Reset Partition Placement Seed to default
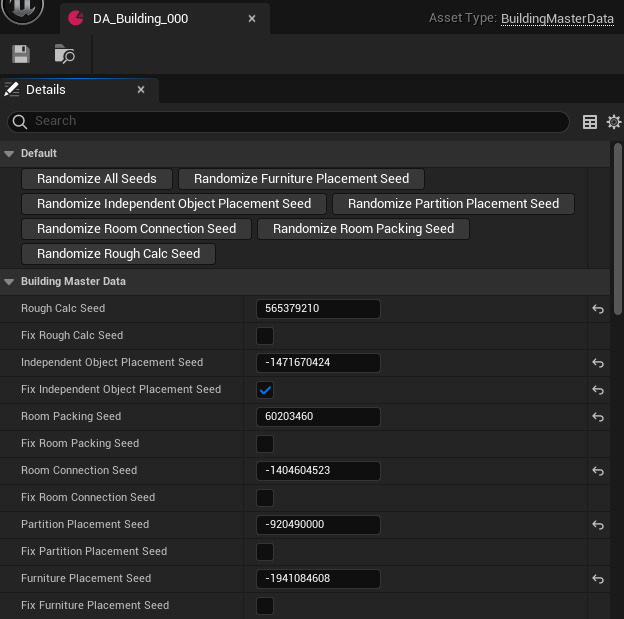Screen dimensions: 624x619 coord(598,525)
